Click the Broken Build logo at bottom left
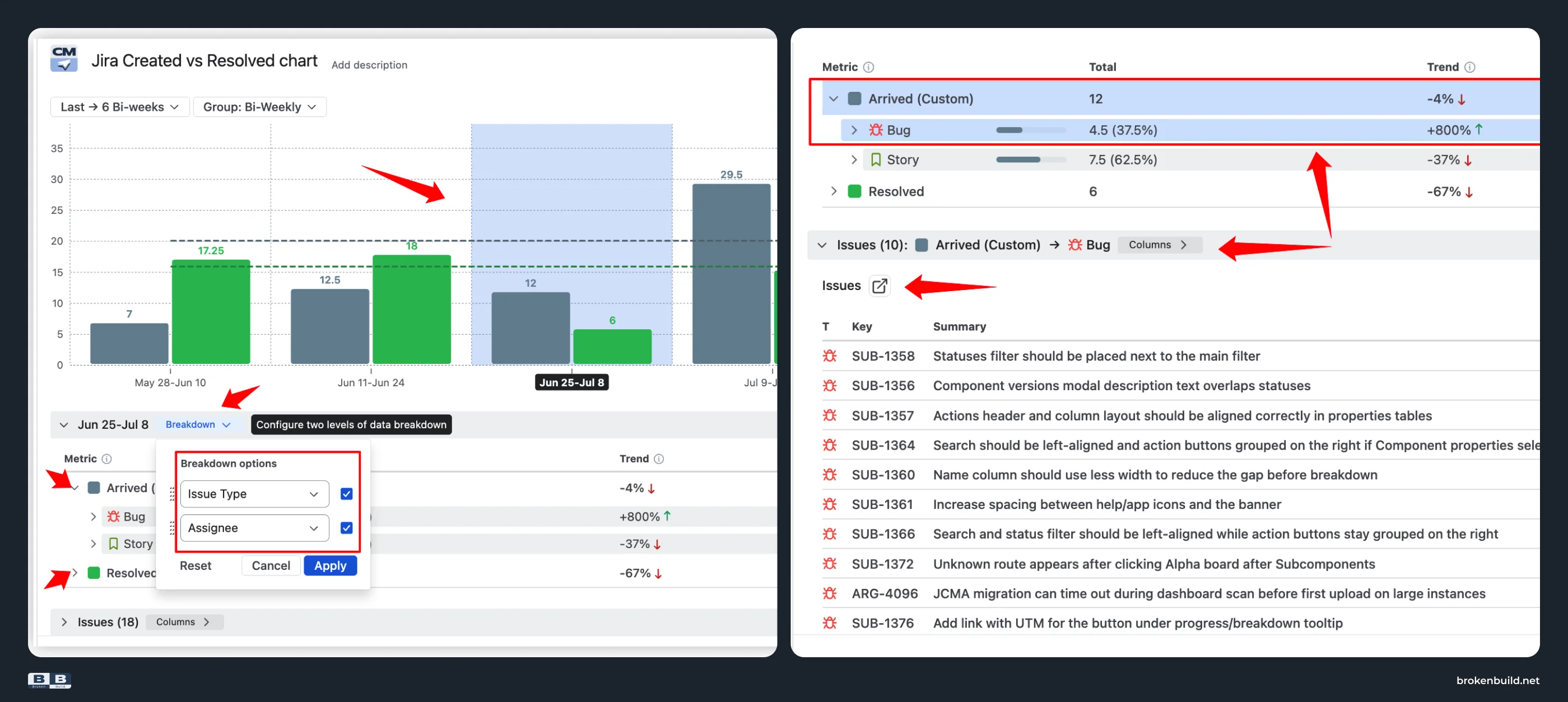 pyautogui.click(x=49, y=680)
